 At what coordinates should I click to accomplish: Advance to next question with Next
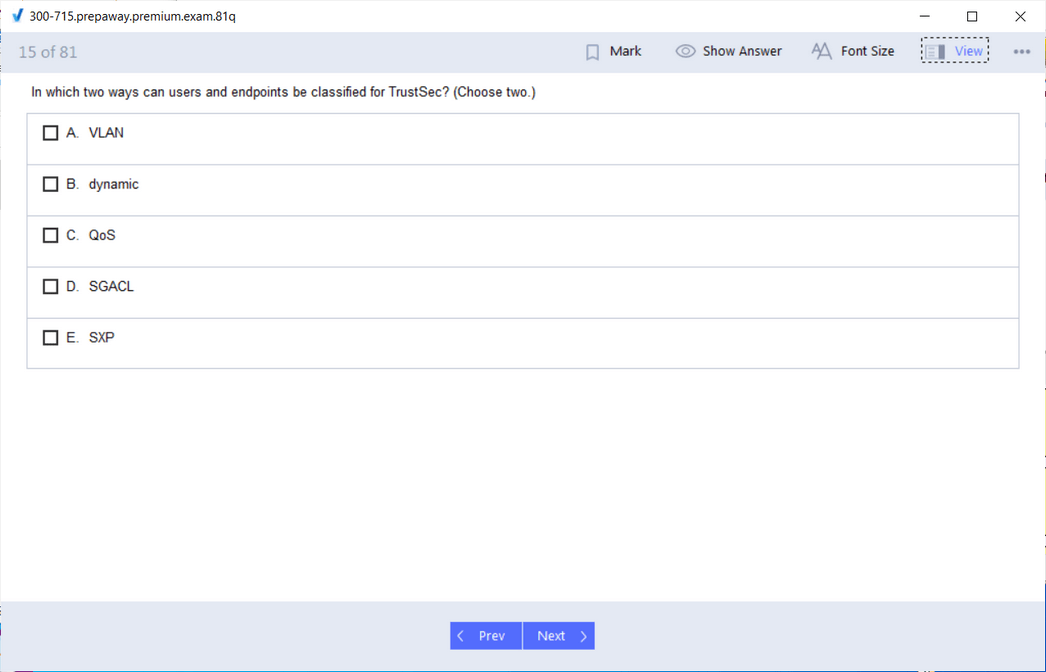559,636
